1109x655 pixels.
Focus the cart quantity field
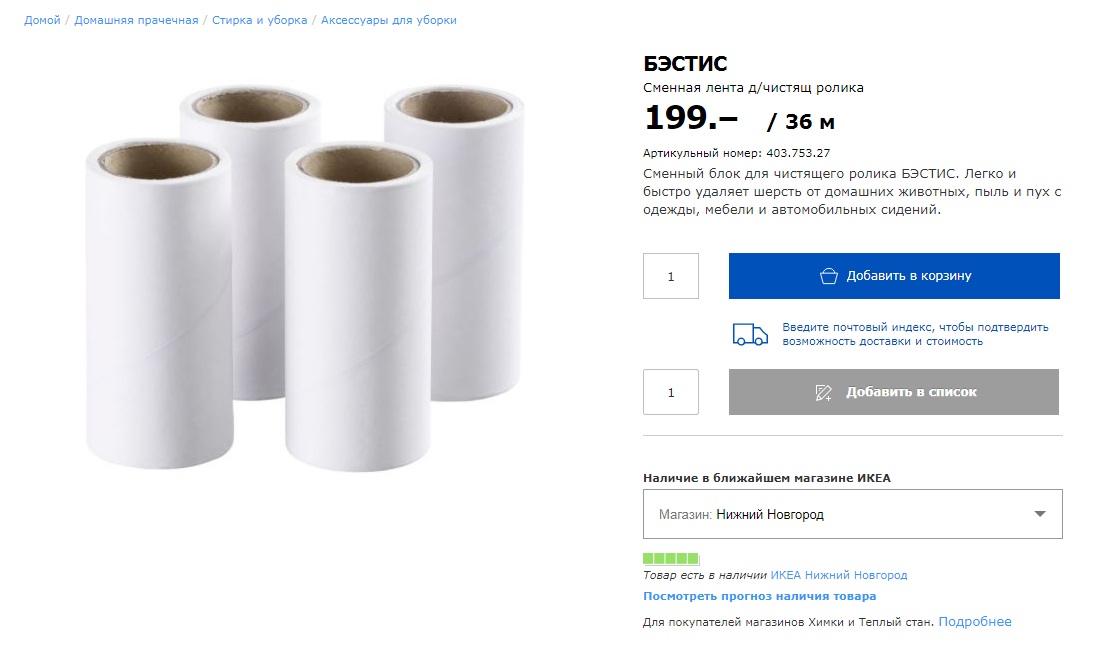pyautogui.click(x=670, y=276)
